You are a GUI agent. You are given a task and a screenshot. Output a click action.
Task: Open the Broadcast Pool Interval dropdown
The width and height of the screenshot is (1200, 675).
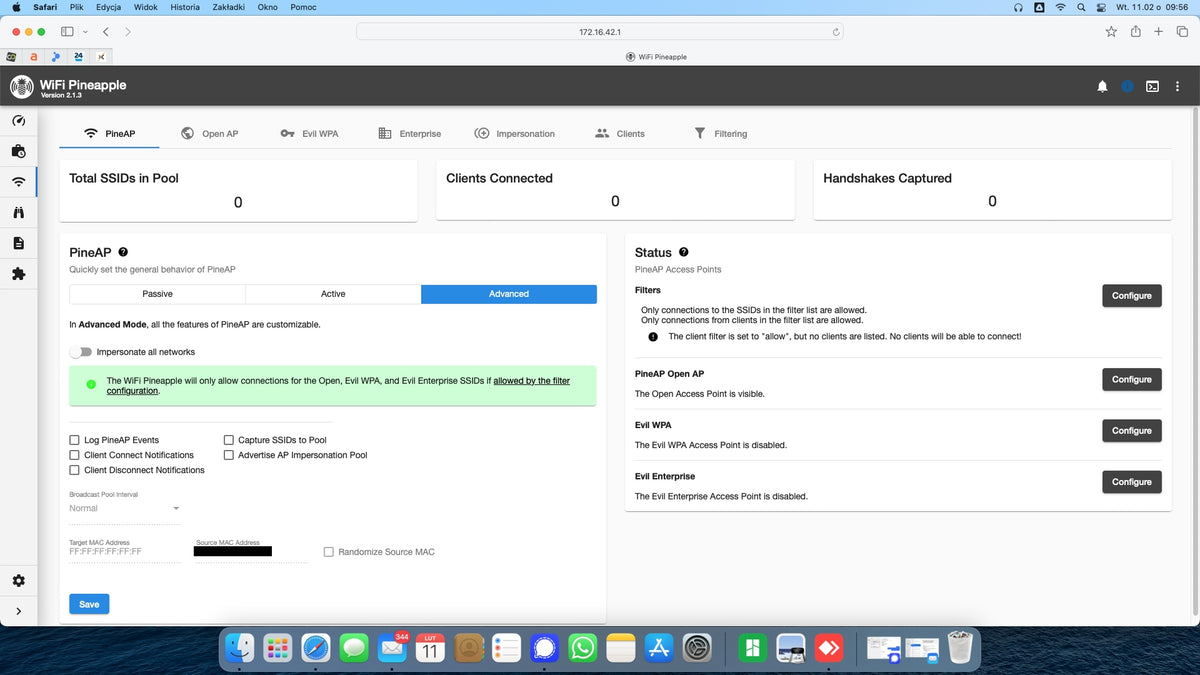125,508
